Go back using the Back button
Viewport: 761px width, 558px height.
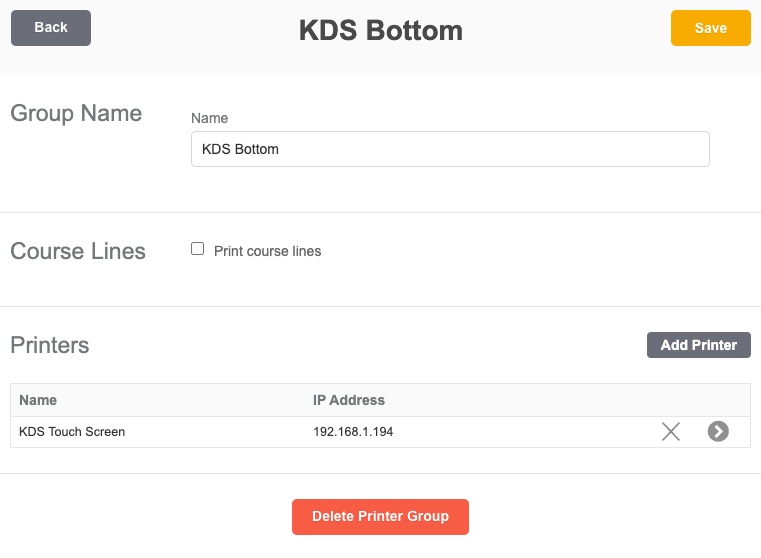point(51,28)
